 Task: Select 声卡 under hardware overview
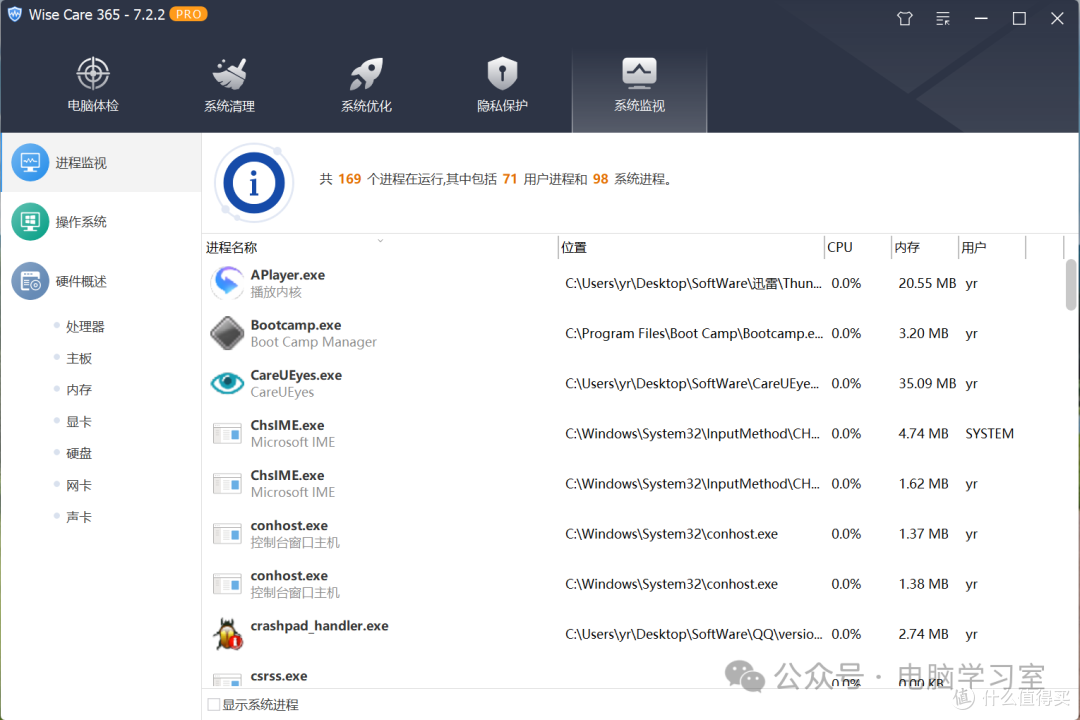[x=79, y=517]
